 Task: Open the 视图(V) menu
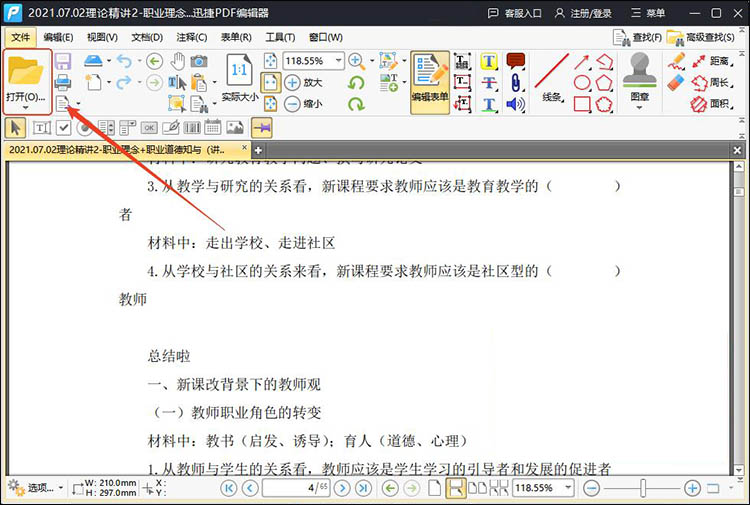pos(102,37)
